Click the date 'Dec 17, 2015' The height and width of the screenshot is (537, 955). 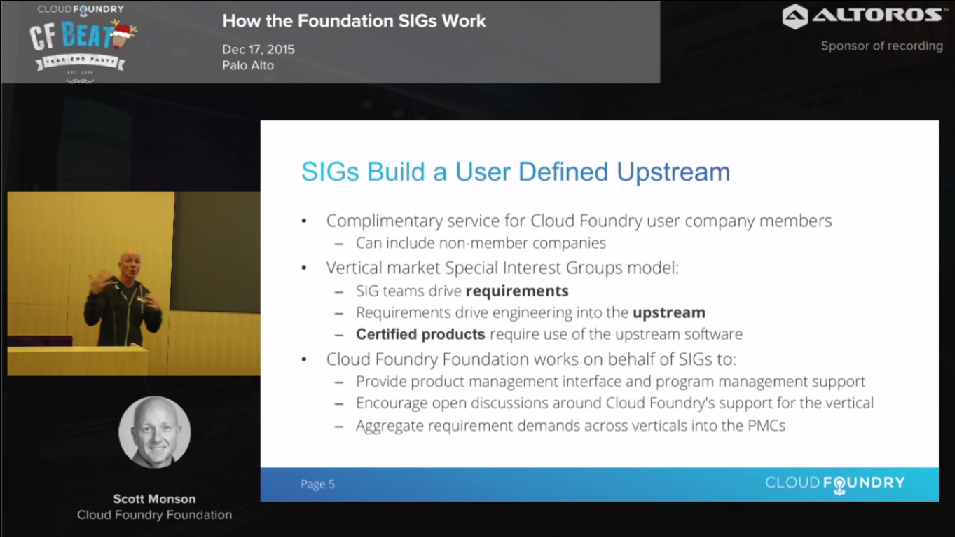(258, 49)
